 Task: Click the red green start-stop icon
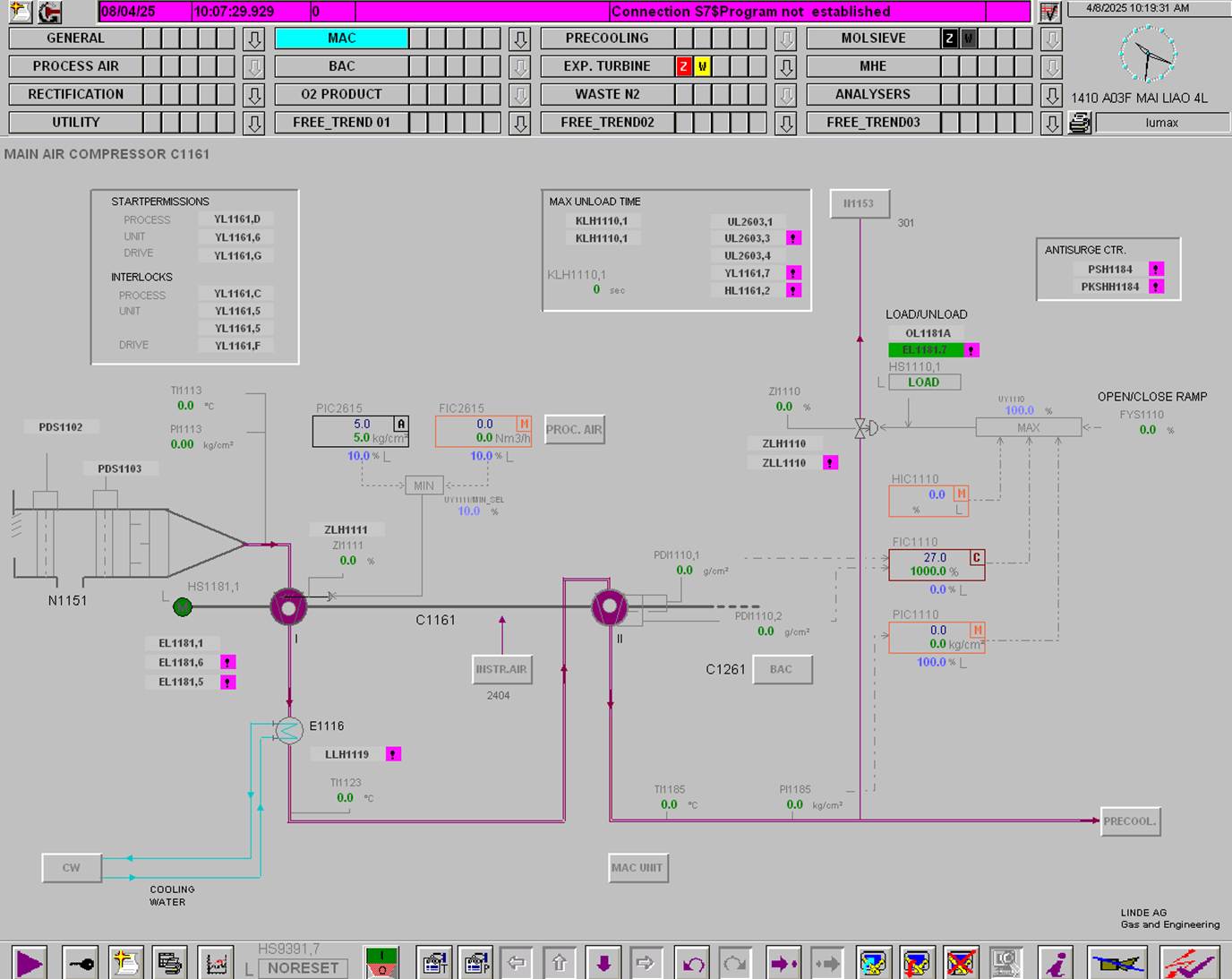382,963
